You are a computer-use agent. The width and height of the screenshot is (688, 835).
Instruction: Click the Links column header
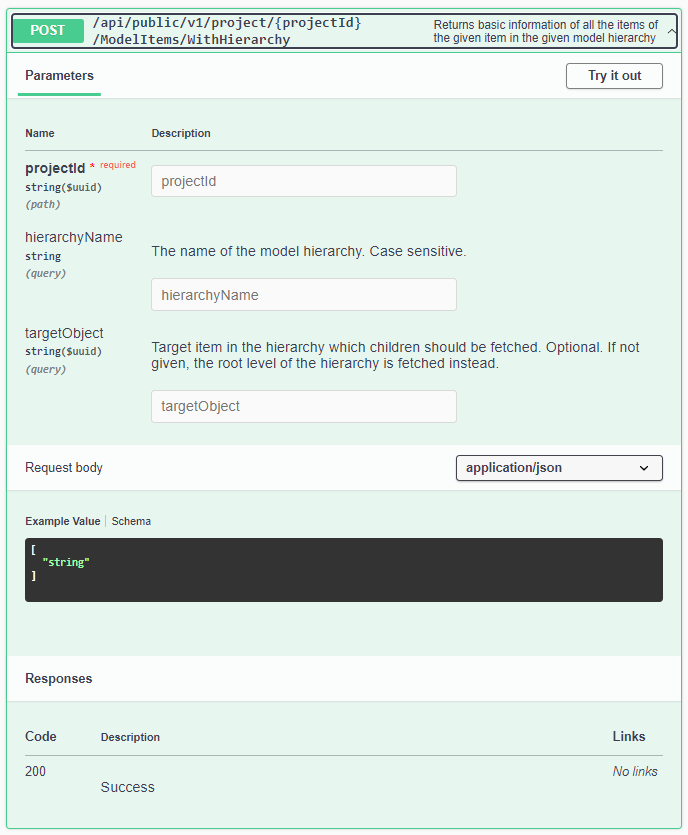tap(628, 736)
